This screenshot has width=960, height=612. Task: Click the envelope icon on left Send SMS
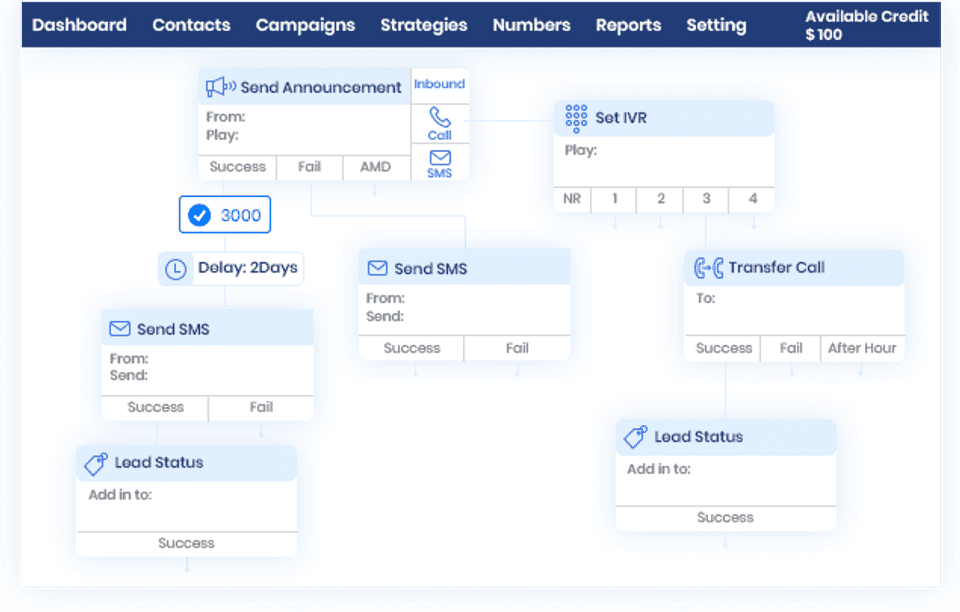point(119,329)
